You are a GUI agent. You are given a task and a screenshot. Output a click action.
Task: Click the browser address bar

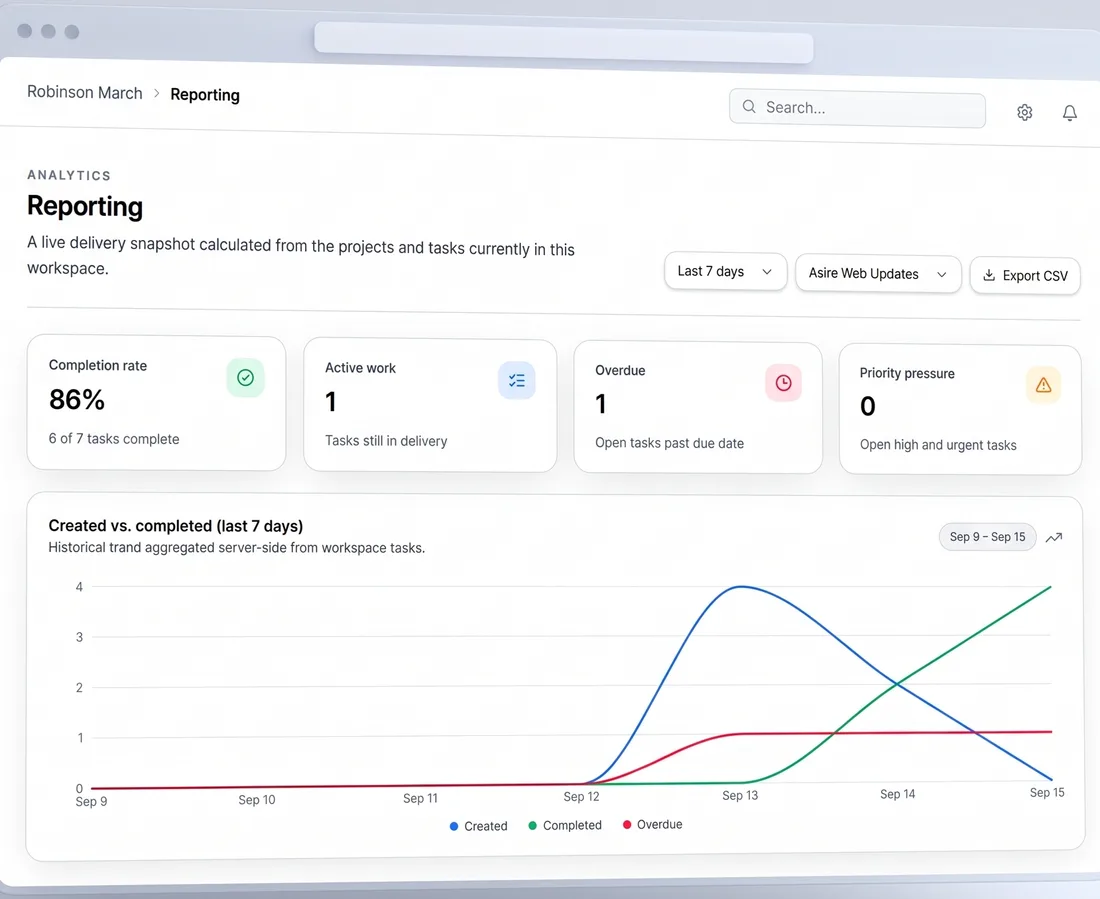(563, 43)
